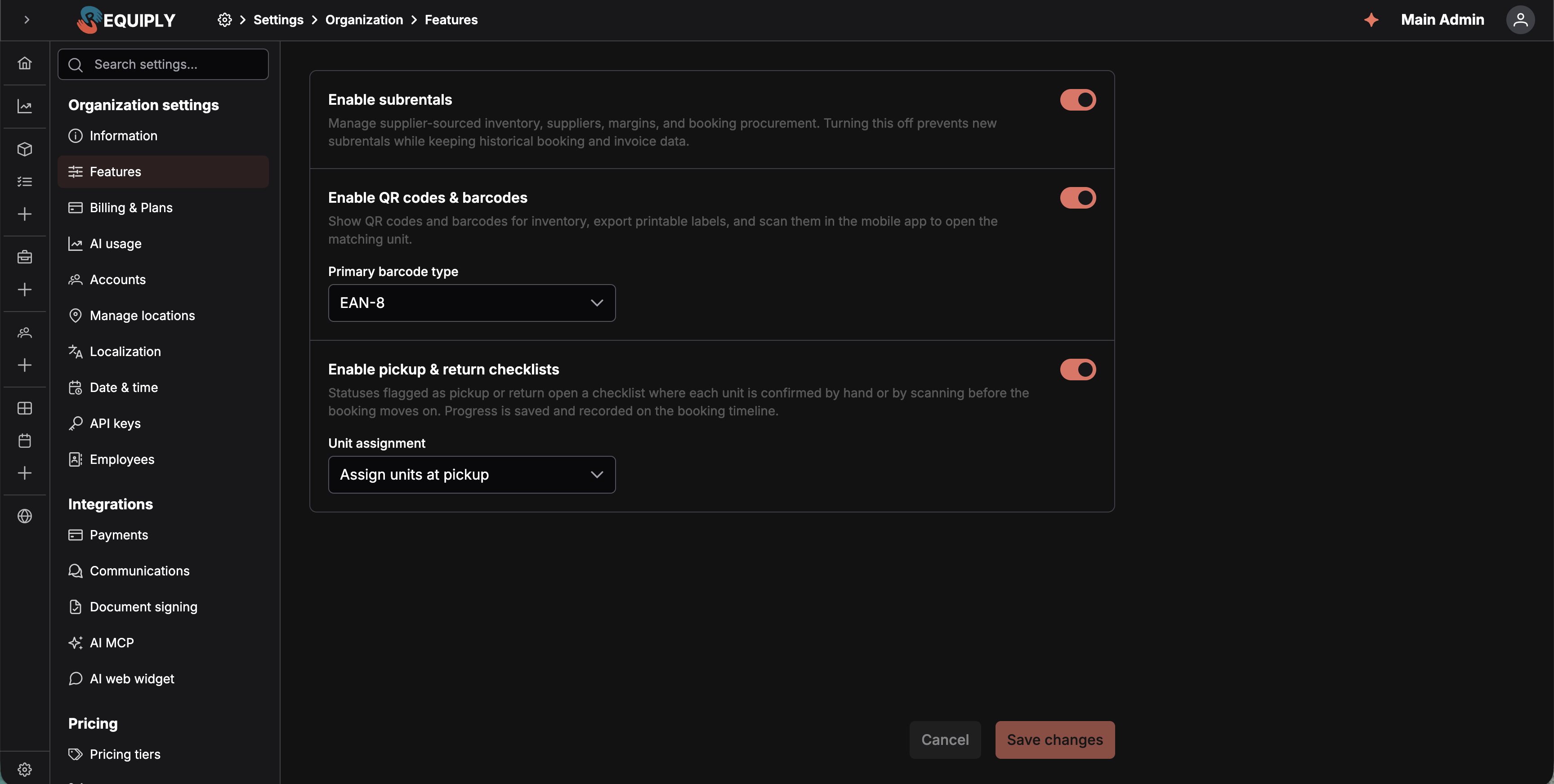Open the calendar icon in left rail
This screenshot has width=1554, height=784.
[25, 440]
